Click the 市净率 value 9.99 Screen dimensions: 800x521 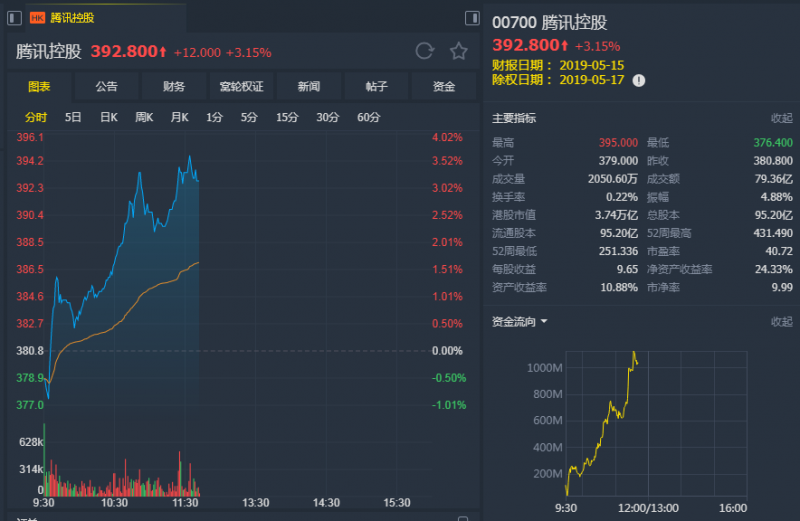[x=782, y=287]
